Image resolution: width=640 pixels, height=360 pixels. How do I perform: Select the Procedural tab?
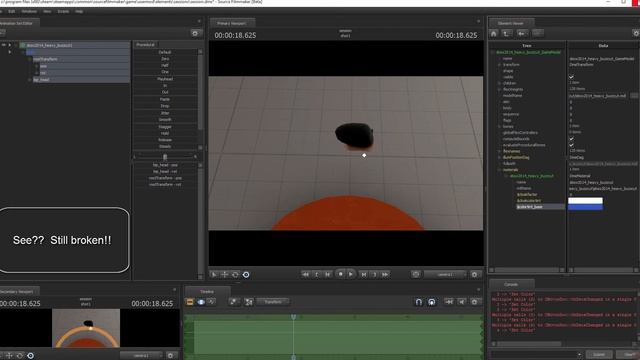coord(145,44)
